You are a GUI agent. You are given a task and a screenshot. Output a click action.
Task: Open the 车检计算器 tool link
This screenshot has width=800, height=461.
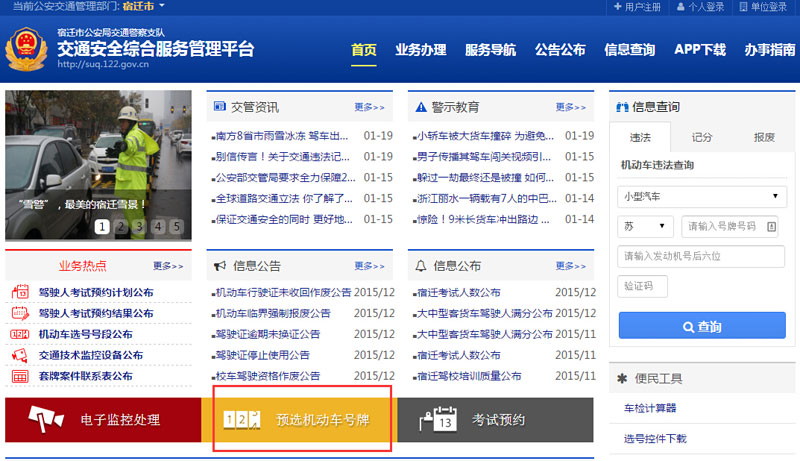coord(649,408)
